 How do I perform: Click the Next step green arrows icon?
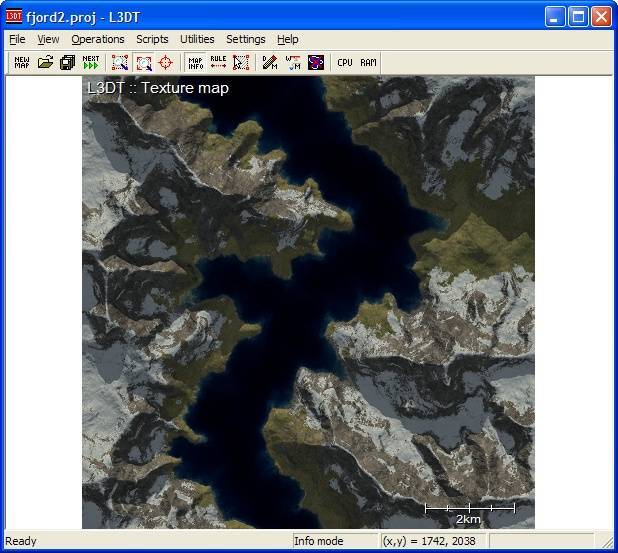coord(91,62)
